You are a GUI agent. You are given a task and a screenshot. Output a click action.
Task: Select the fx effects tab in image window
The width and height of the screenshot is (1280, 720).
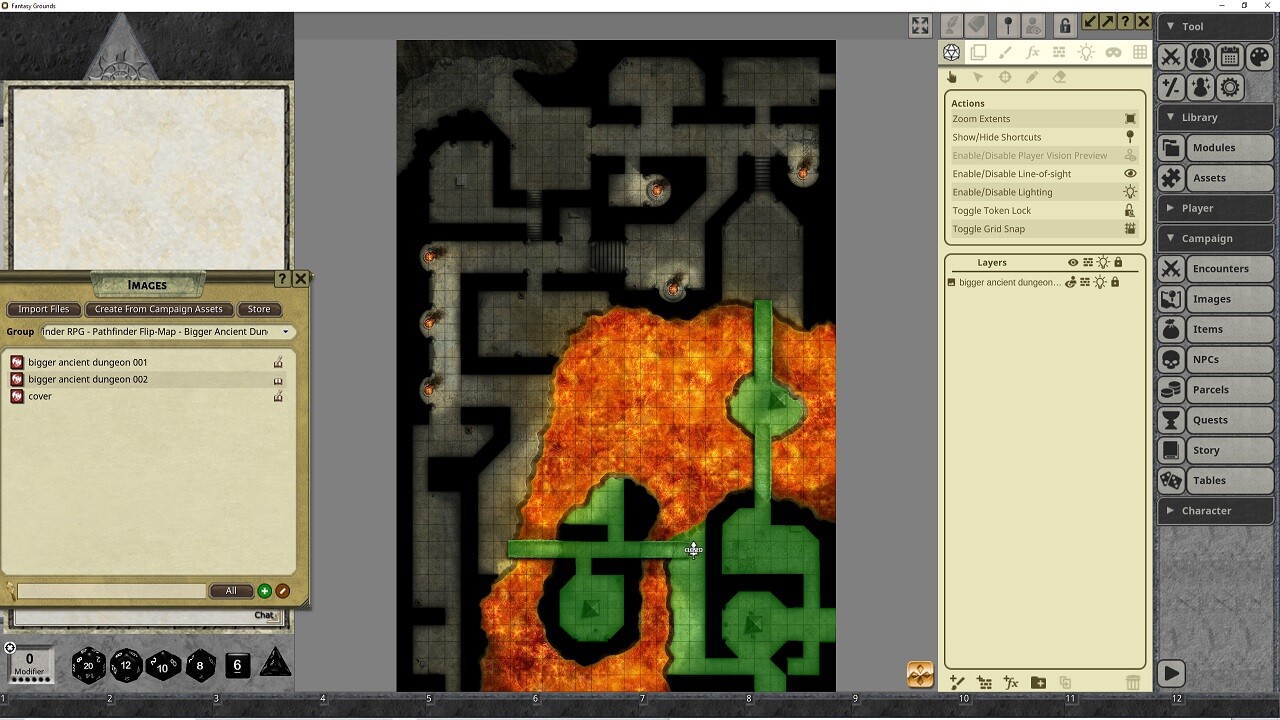pyautogui.click(x=1033, y=53)
